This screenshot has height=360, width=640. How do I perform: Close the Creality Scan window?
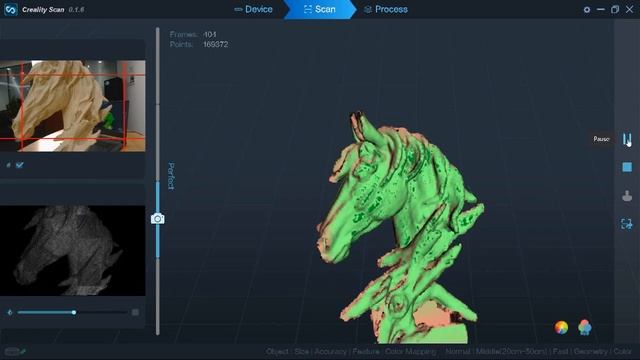(629, 9)
